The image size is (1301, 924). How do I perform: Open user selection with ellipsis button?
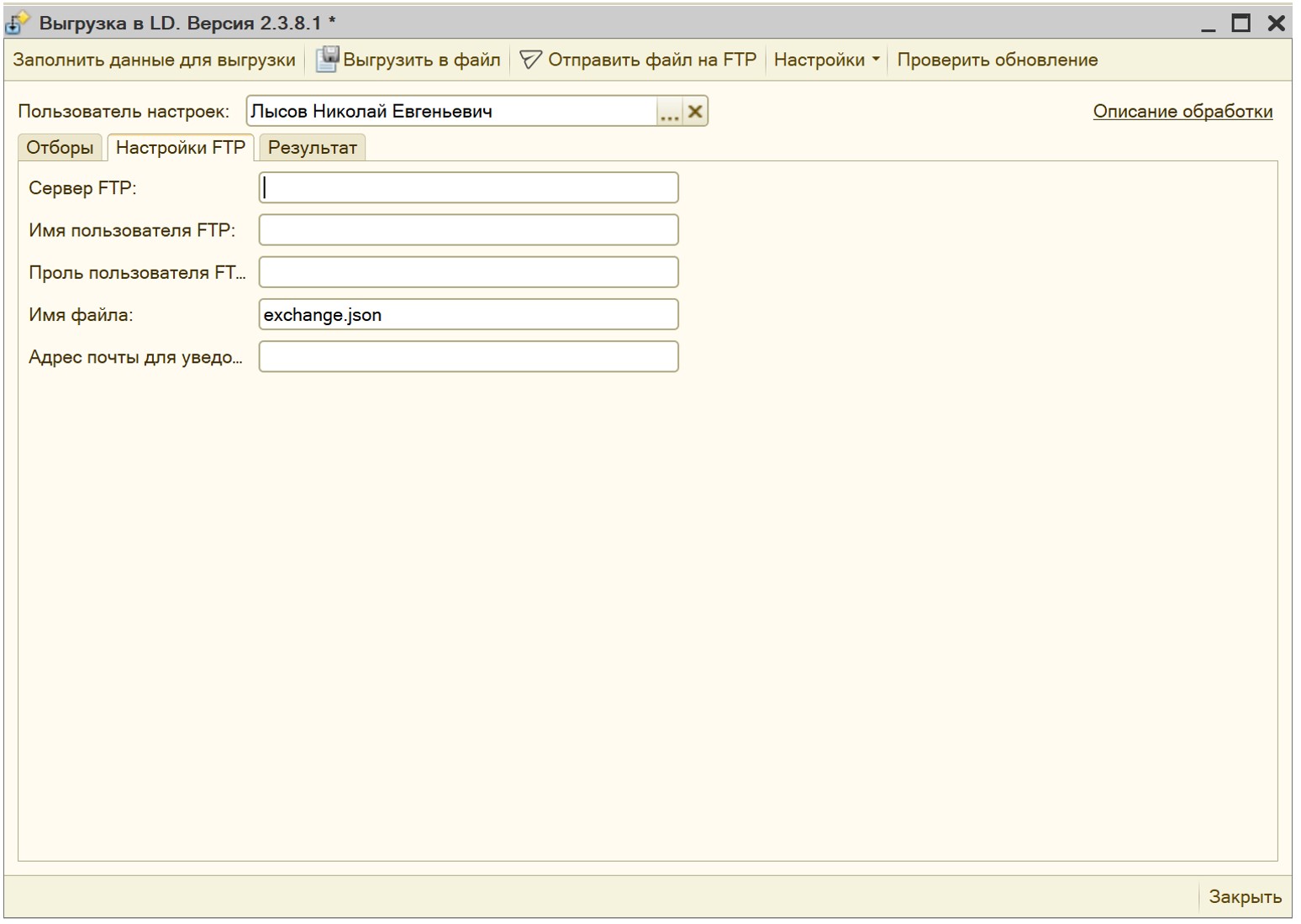point(669,112)
